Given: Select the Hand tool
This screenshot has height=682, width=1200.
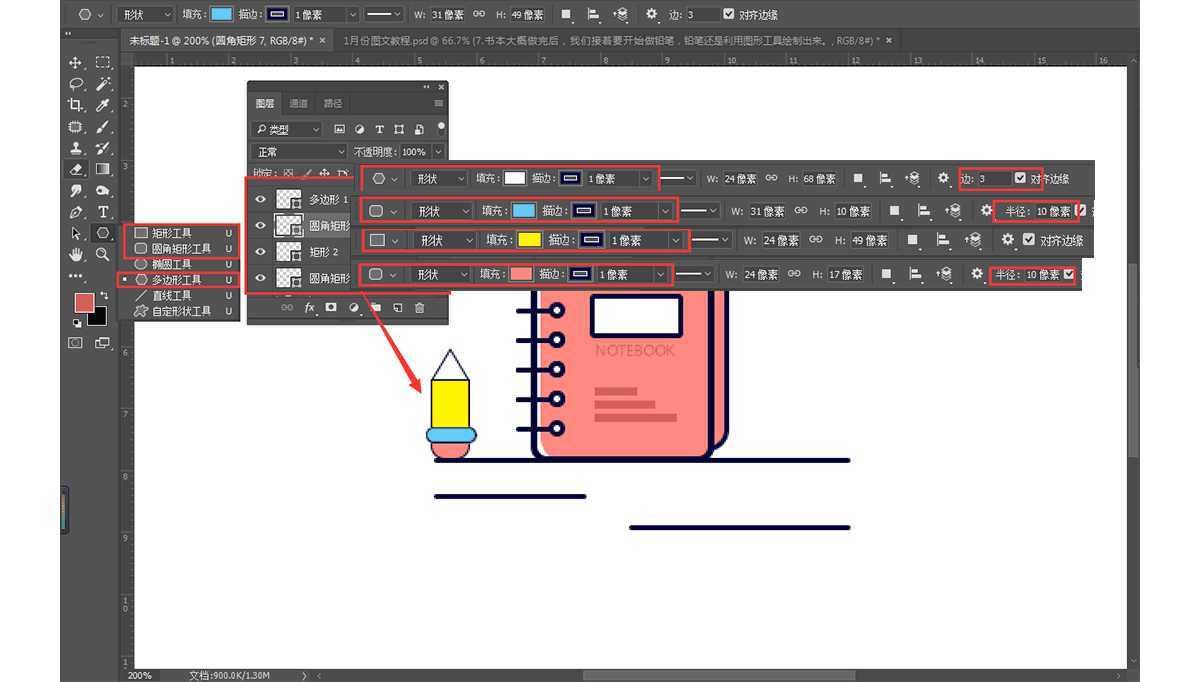Looking at the screenshot, I should (x=76, y=255).
